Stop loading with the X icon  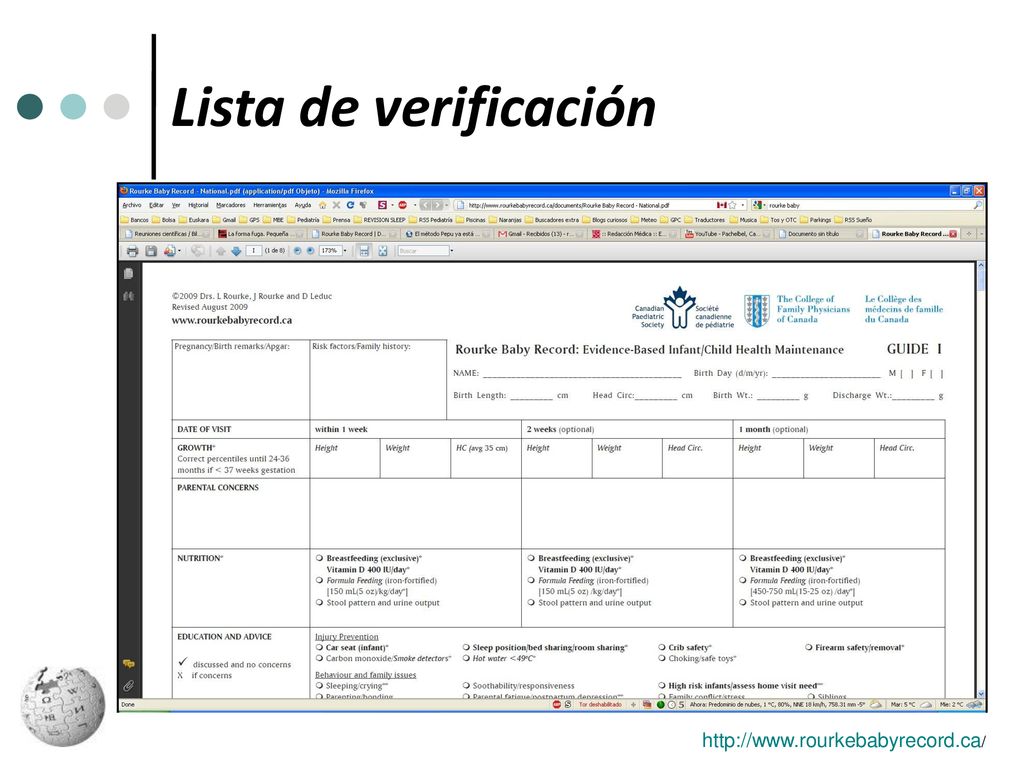point(336,205)
